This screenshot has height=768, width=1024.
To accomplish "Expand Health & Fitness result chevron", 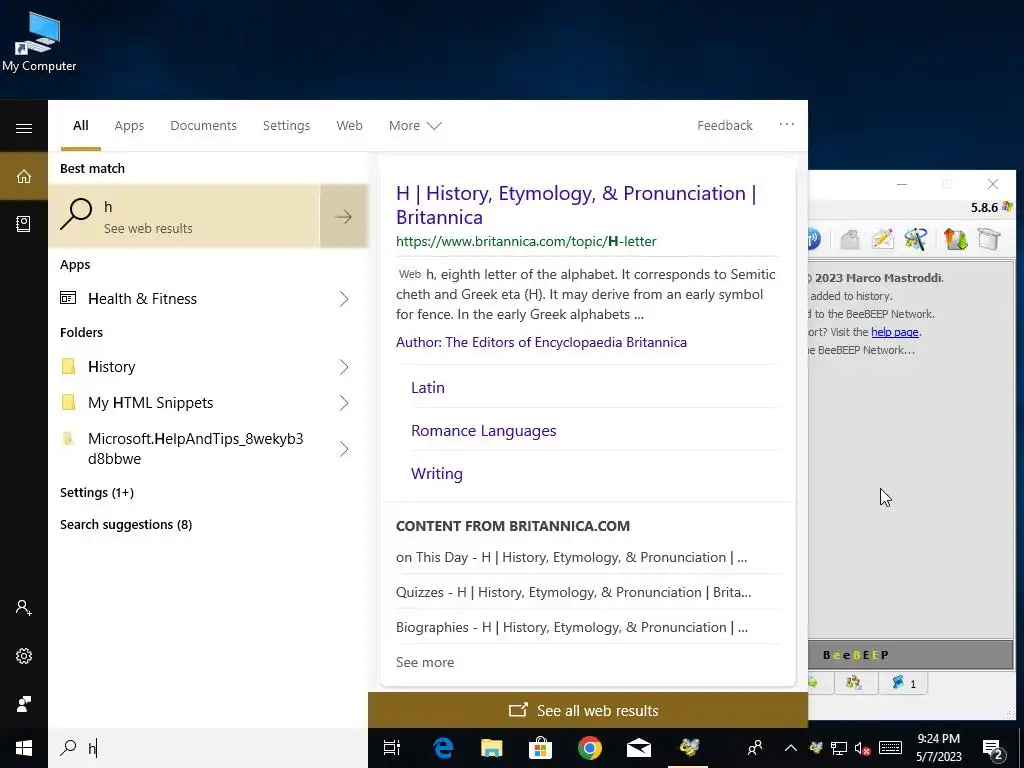I will point(344,298).
